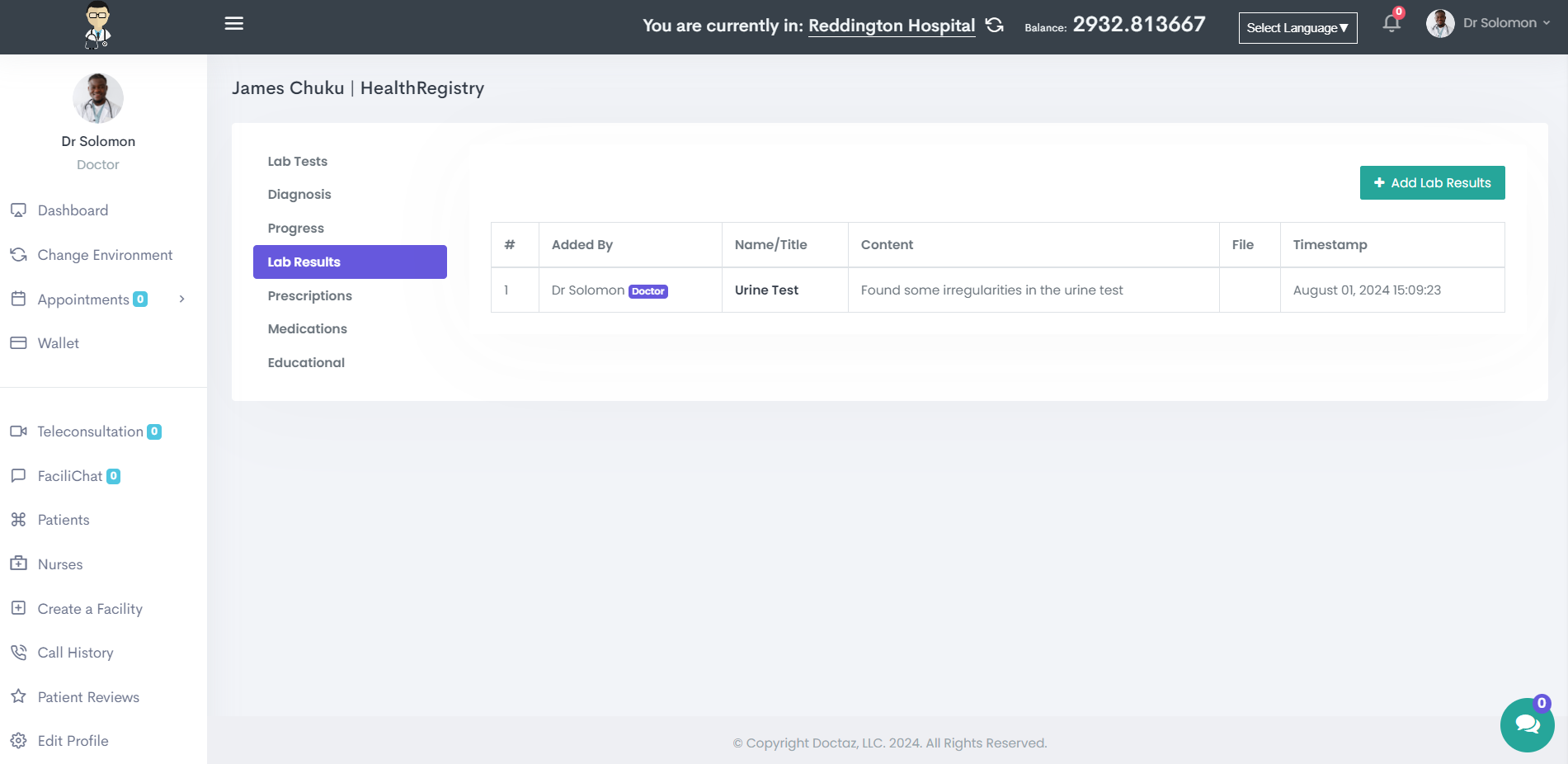
Task: Click the Add Lab Results button
Action: pyautogui.click(x=1432, y=183)
